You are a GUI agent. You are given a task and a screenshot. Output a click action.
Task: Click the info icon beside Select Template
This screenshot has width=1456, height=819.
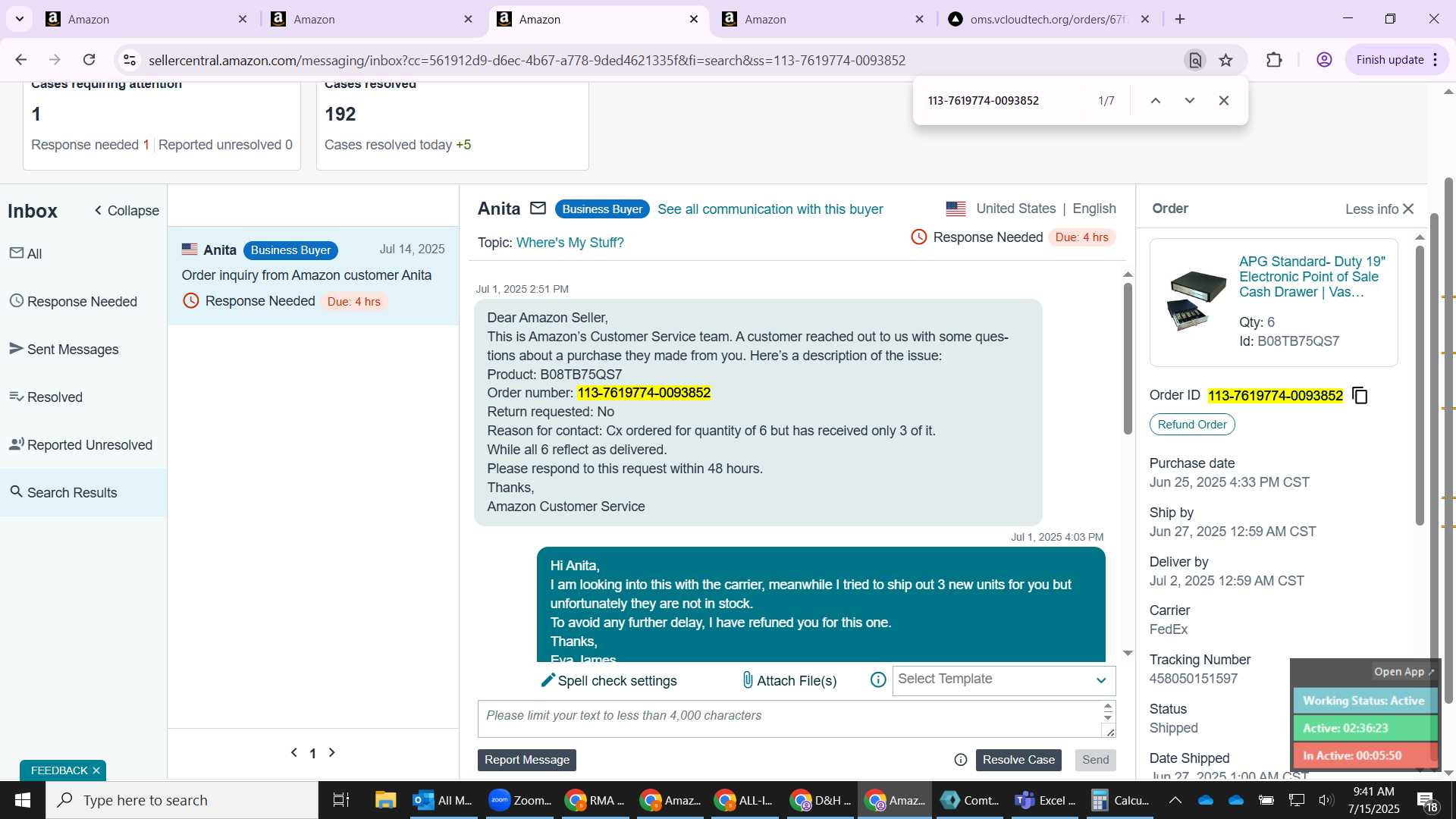(878, 680)
